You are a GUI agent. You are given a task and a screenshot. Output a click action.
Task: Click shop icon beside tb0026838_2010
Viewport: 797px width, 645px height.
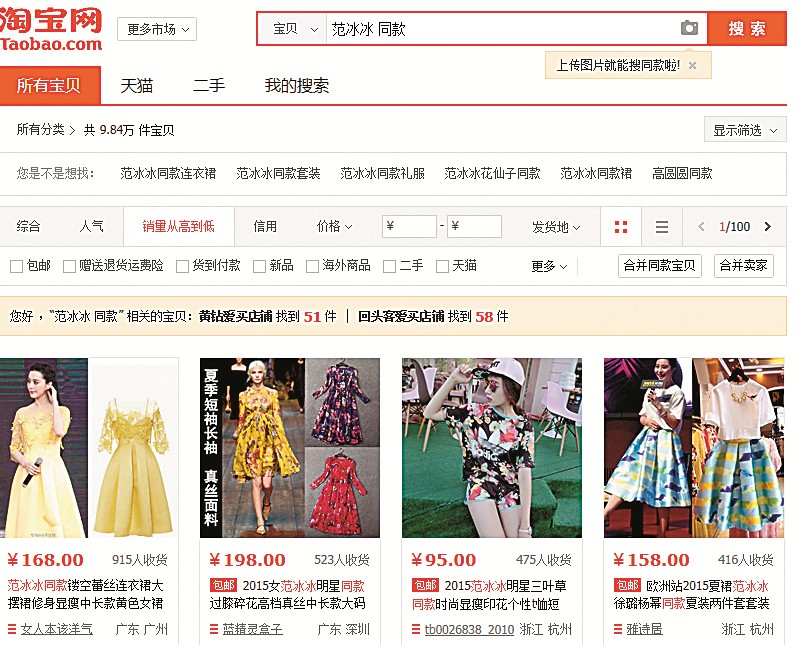416,629
